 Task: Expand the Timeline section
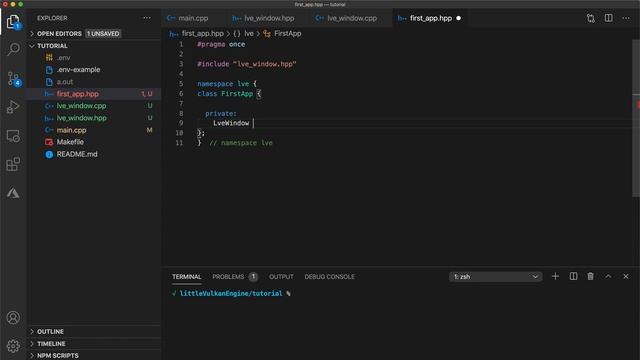tap(51, 344)
